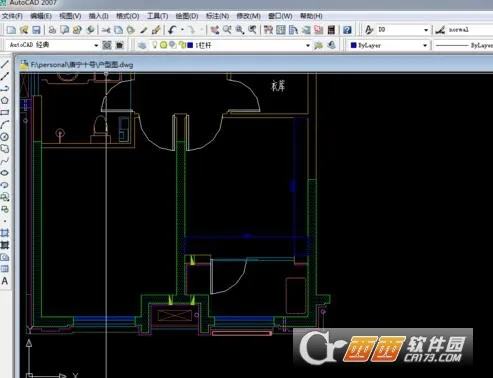Image resolution: width=493 pixels, height=378 pixels.
Task: Open Tool Palettes window icon
Action: [x=293, y=30]
